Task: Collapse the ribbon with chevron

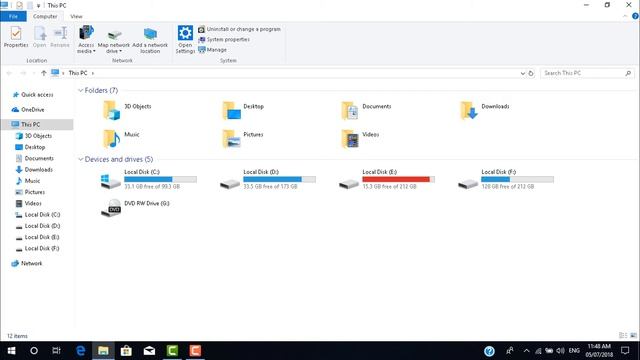Action: click(x=625, y=16)
